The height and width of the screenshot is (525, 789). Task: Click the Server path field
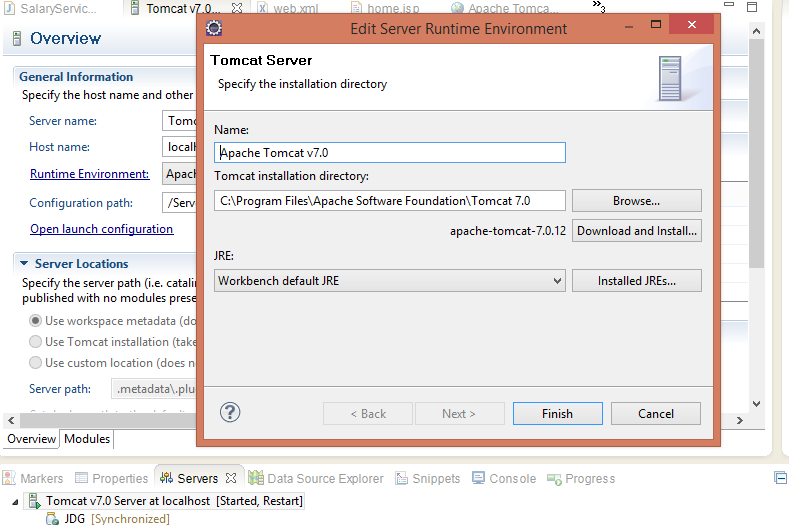[154, 389]
